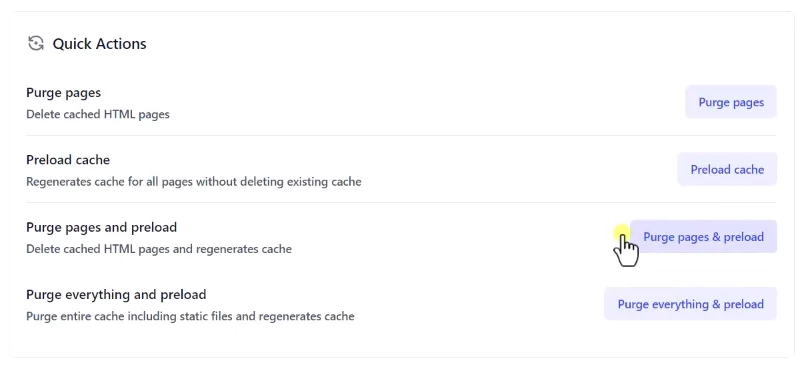The width and height of the screenshot is (805, 367).
Task: Click the bold Purge pages row title
Action: tap(64, 93)
